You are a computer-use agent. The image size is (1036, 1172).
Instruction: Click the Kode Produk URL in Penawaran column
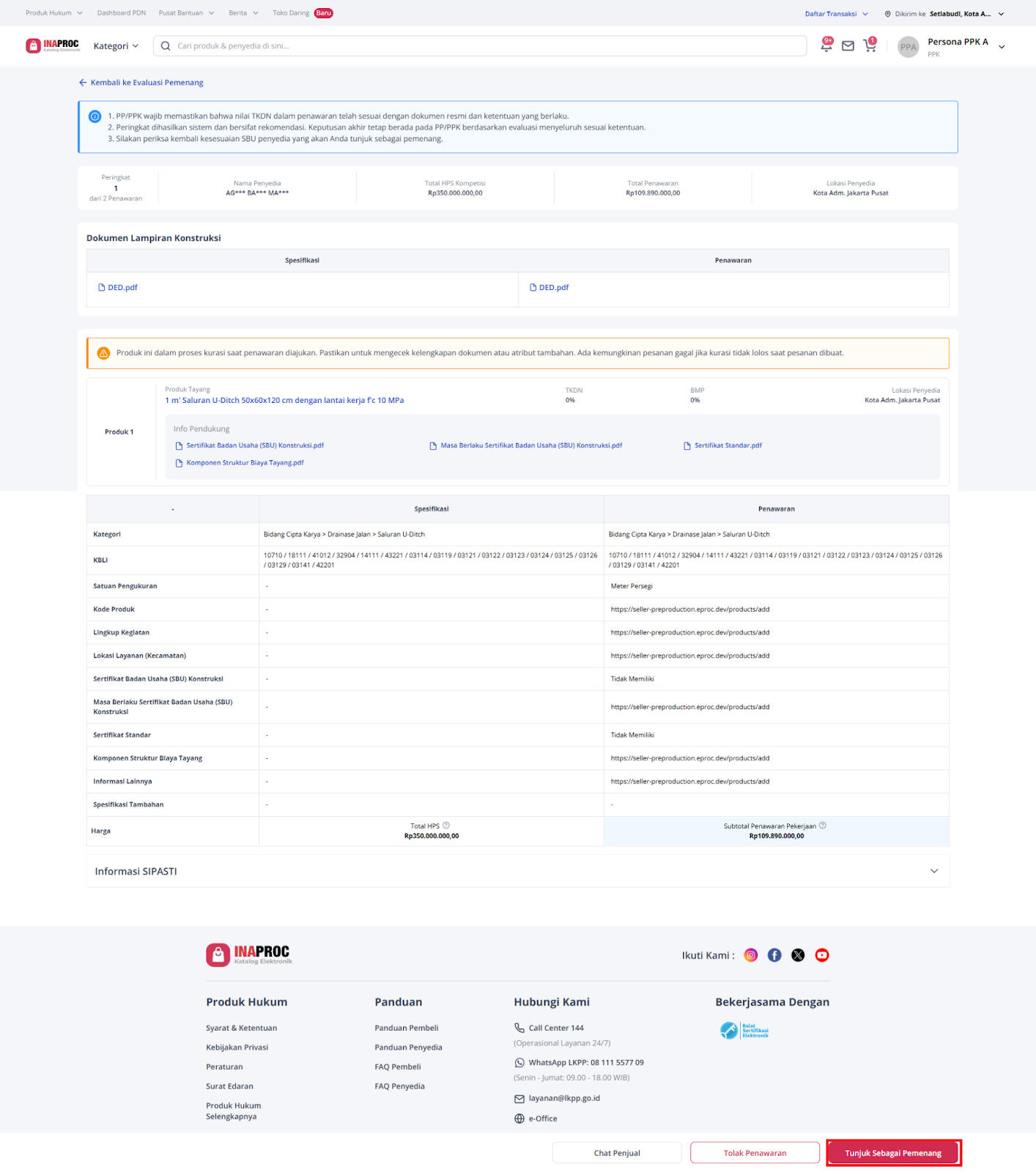click(690, 609)
